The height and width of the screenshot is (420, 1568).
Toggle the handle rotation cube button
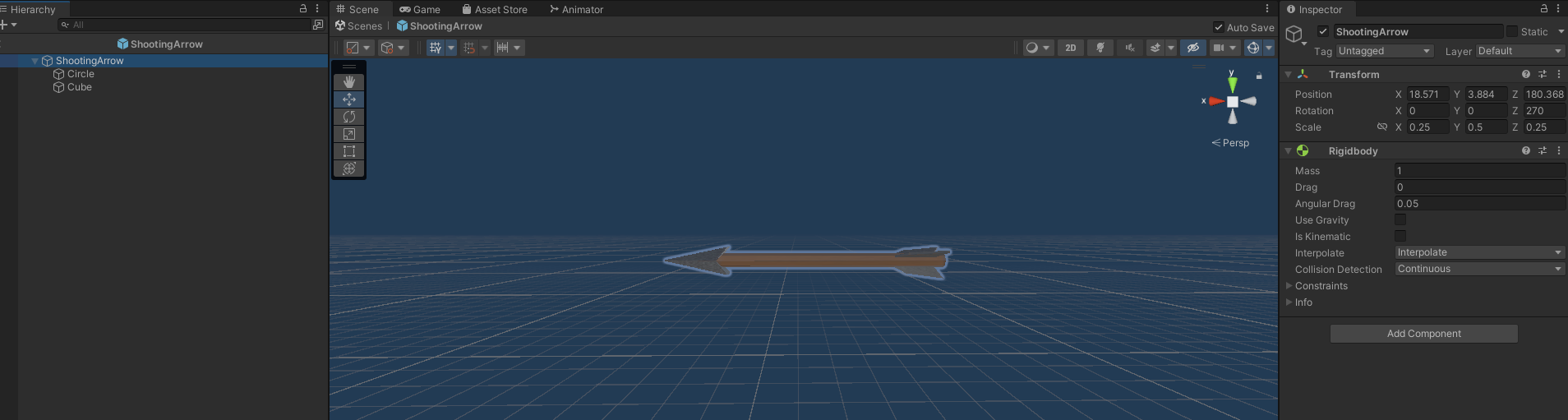click(387, 48)
